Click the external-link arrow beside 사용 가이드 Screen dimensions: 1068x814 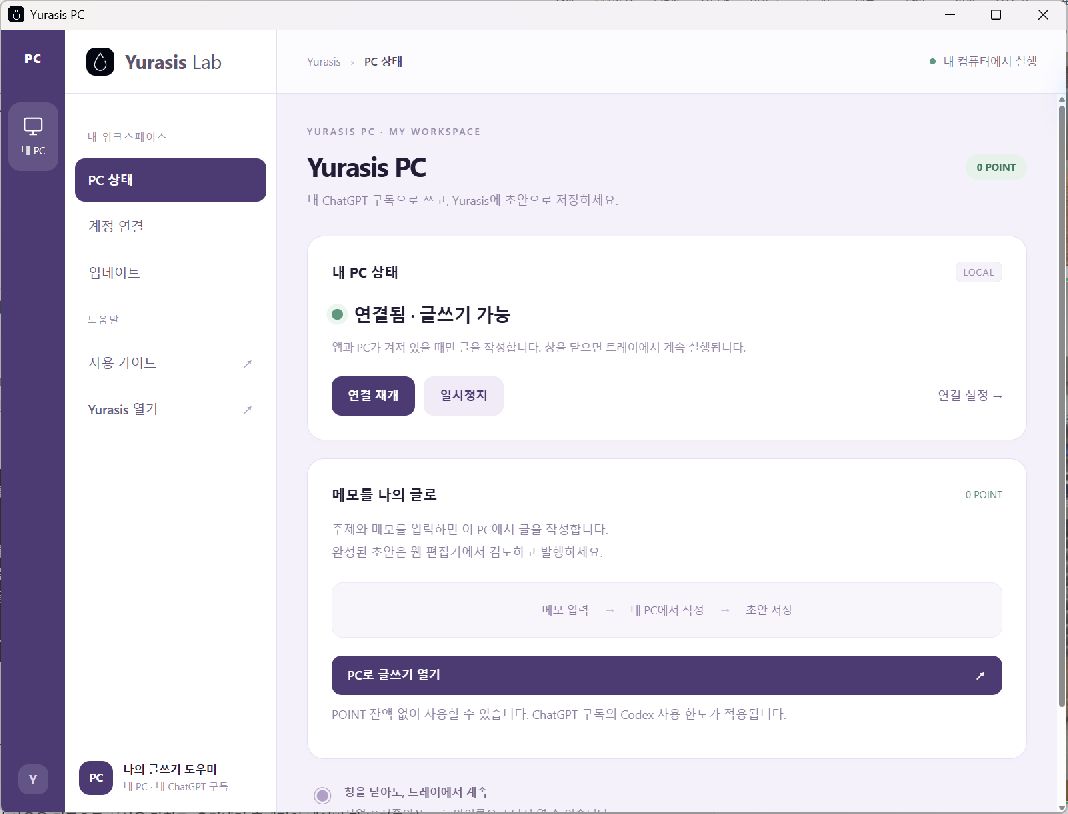tap(247, 364)
